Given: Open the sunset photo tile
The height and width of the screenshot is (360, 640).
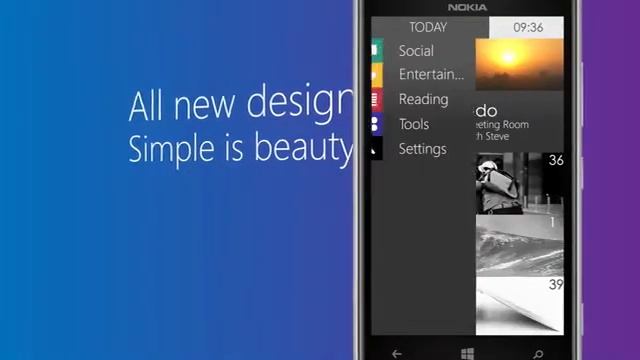Looking at the screenshot, I should (x=520, y=64).
